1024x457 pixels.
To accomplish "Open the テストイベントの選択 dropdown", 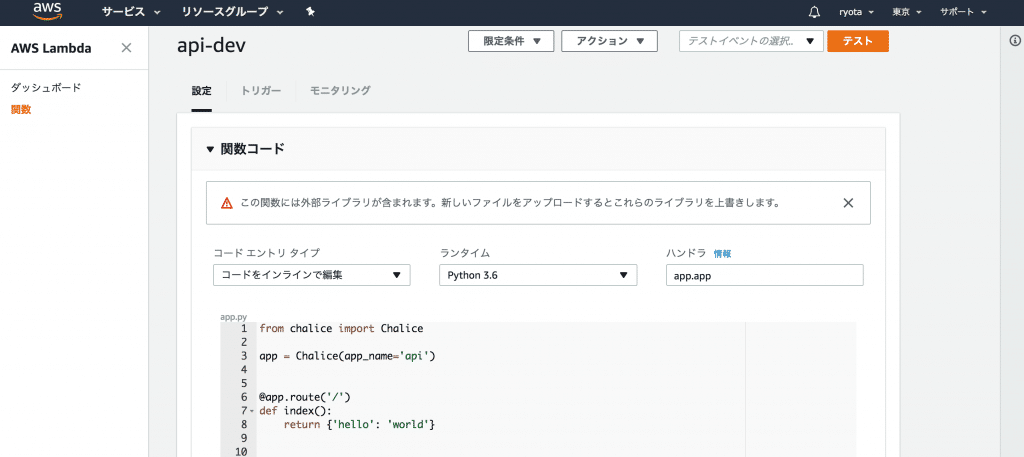I will pyautogui.click(x=751, y=41).
